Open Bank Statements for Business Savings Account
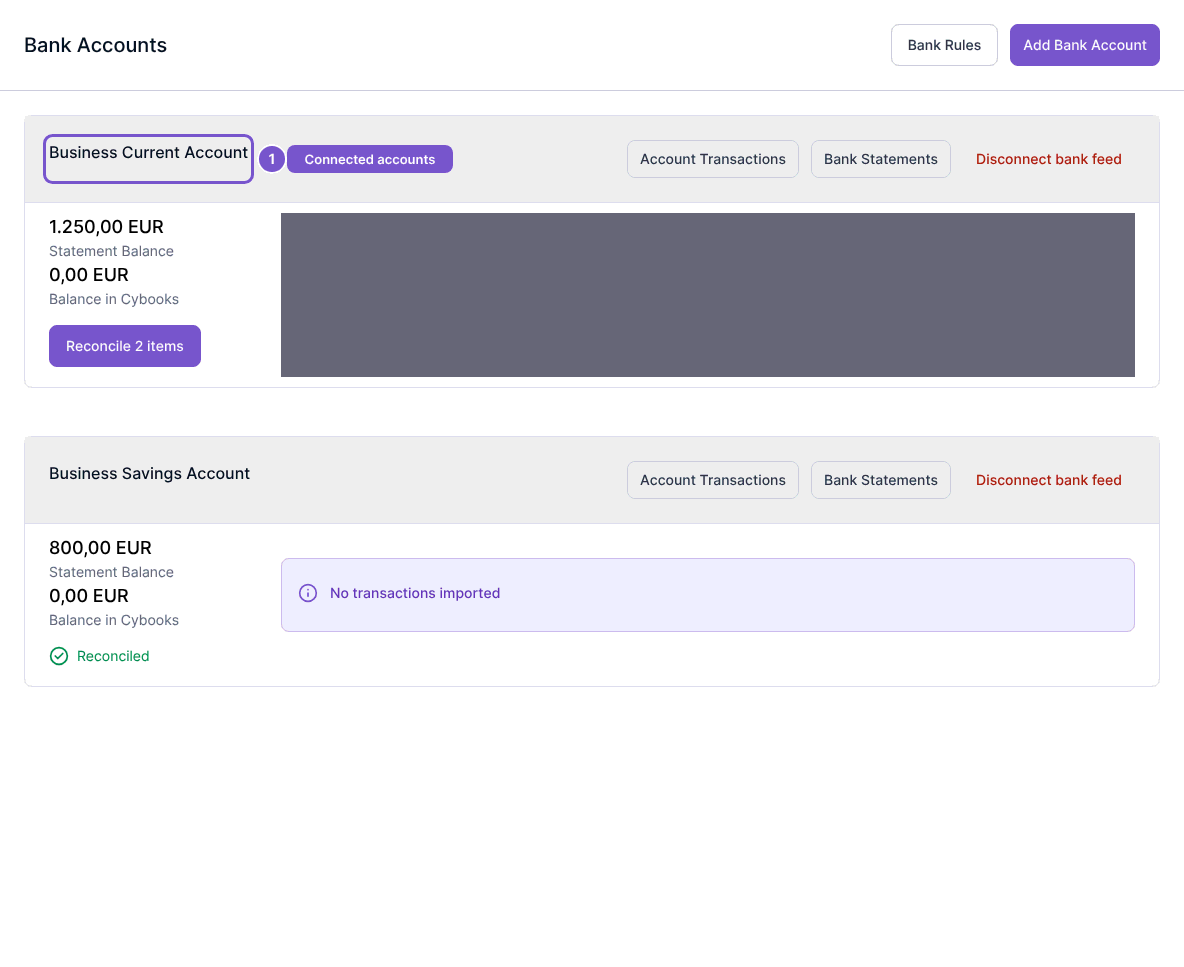The height and width of the screenshot is (967, 1184). coord(880,480)
